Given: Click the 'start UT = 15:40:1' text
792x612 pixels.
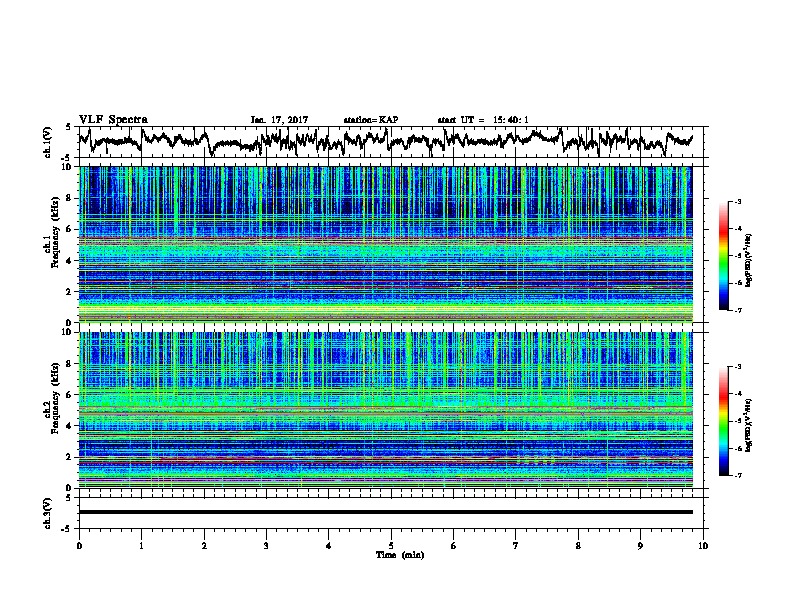Looking at the screenshot, I should (483, 120).
